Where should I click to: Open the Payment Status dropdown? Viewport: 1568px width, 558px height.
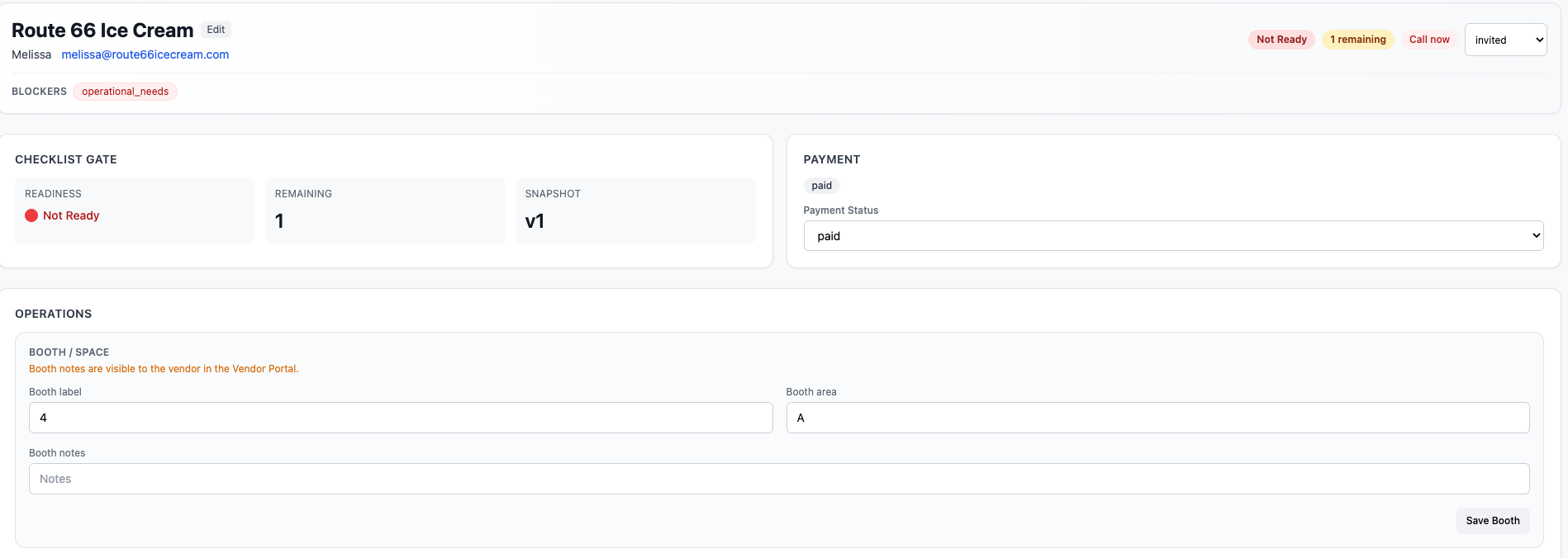pos(1173,236)
